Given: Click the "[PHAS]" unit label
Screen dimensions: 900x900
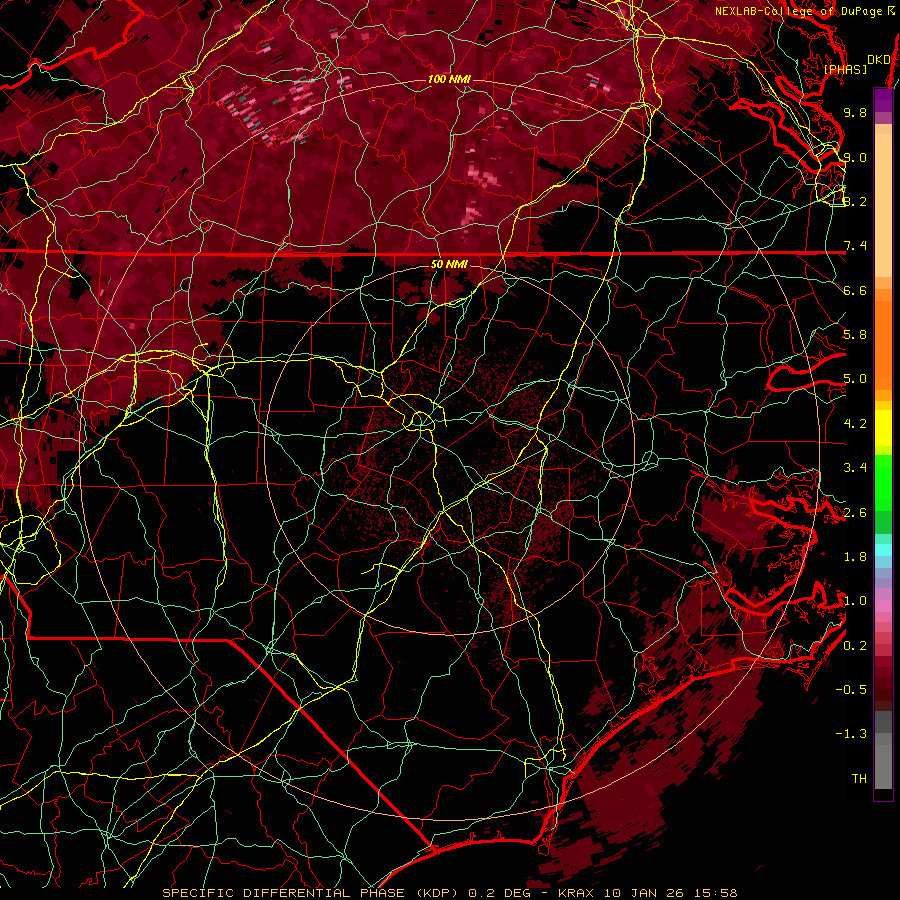Looking at the screenshot, I should point(845,69).
